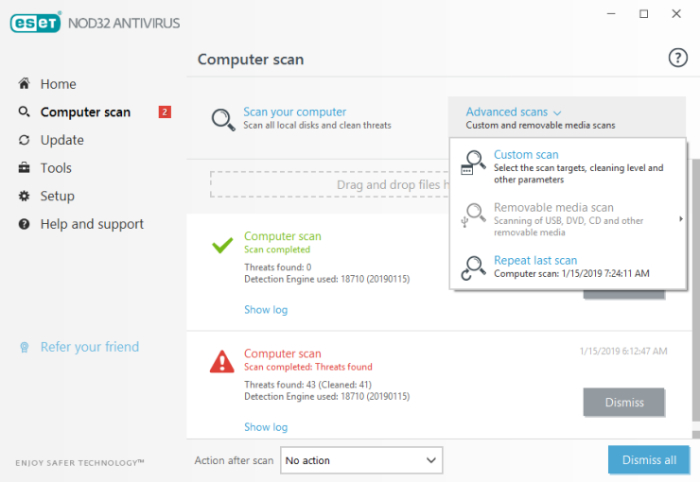Viewport: 700px width, 482px height.
Task: Start Scan your computer
Action: 295,112
